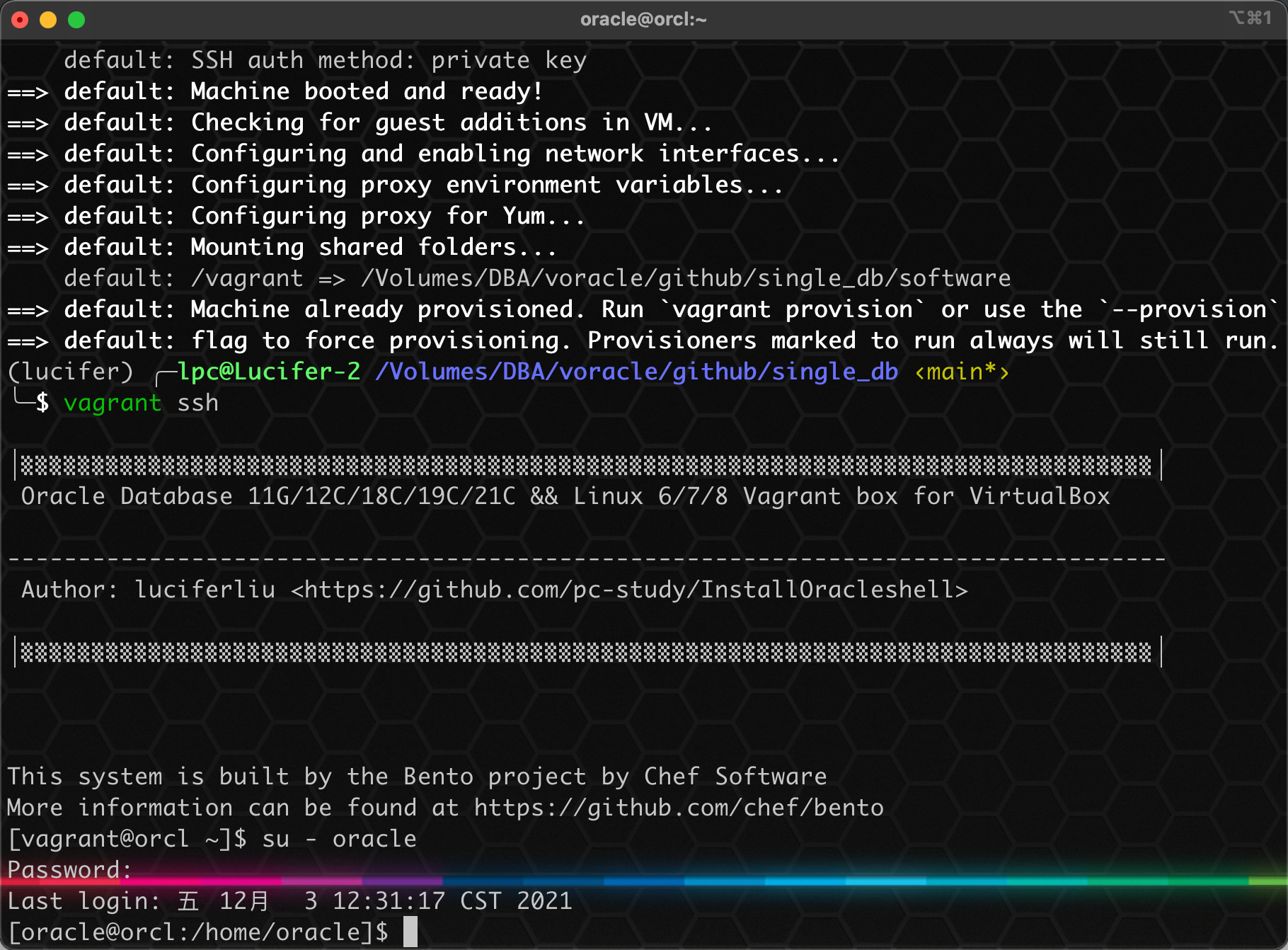The width and height of the screenshot is (1288, 950).
Task: Click the green fullscreen window button
Action: point(76,20)
